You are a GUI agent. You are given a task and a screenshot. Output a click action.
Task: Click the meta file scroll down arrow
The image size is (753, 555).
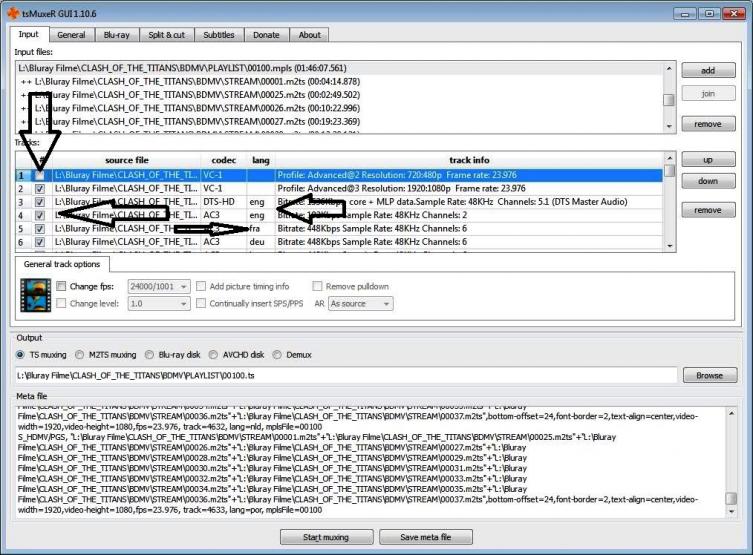click(x=731, y=512)
